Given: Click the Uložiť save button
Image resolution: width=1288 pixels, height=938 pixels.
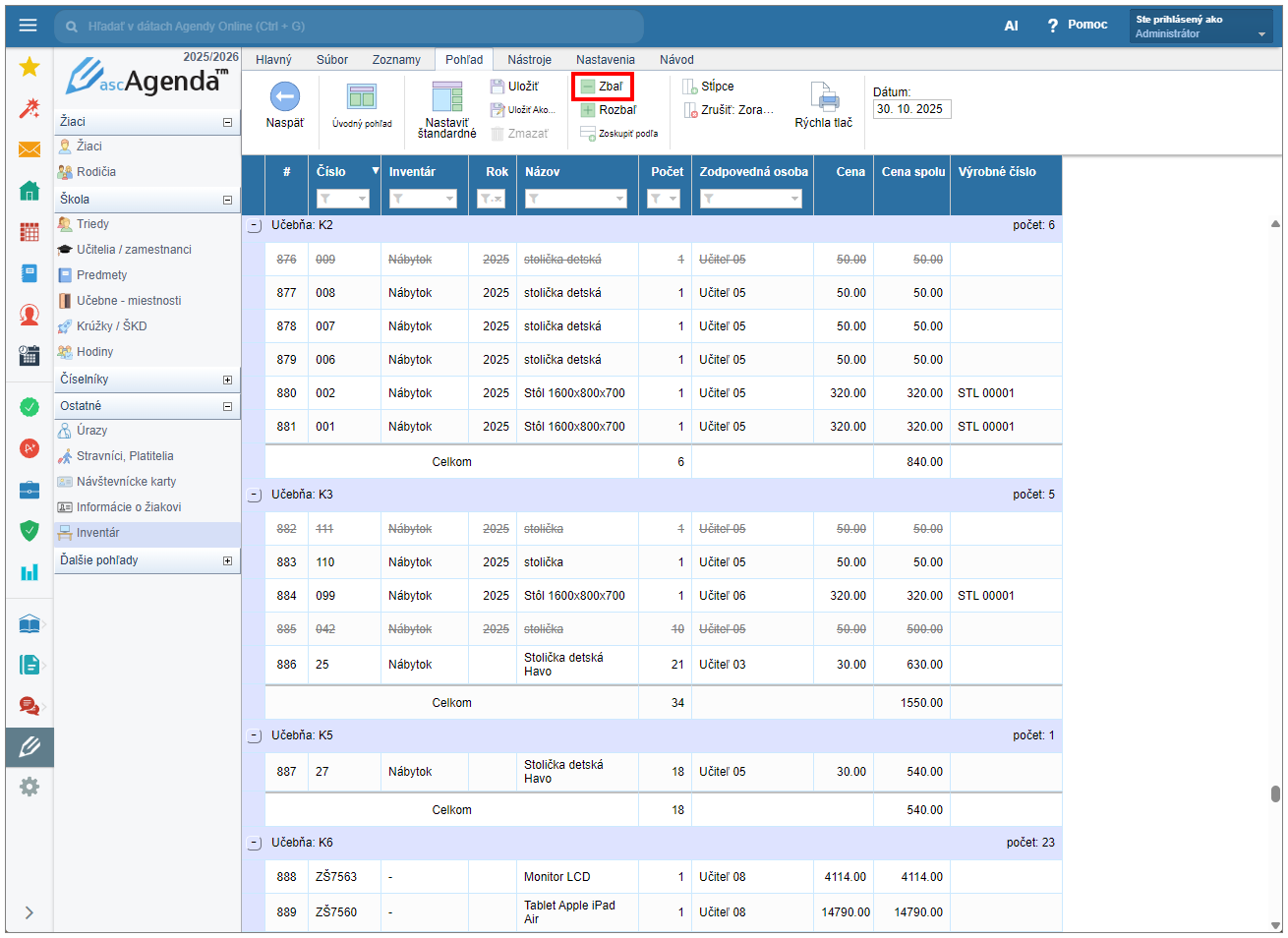Looking at the screenshot, I should pos(515,87).
